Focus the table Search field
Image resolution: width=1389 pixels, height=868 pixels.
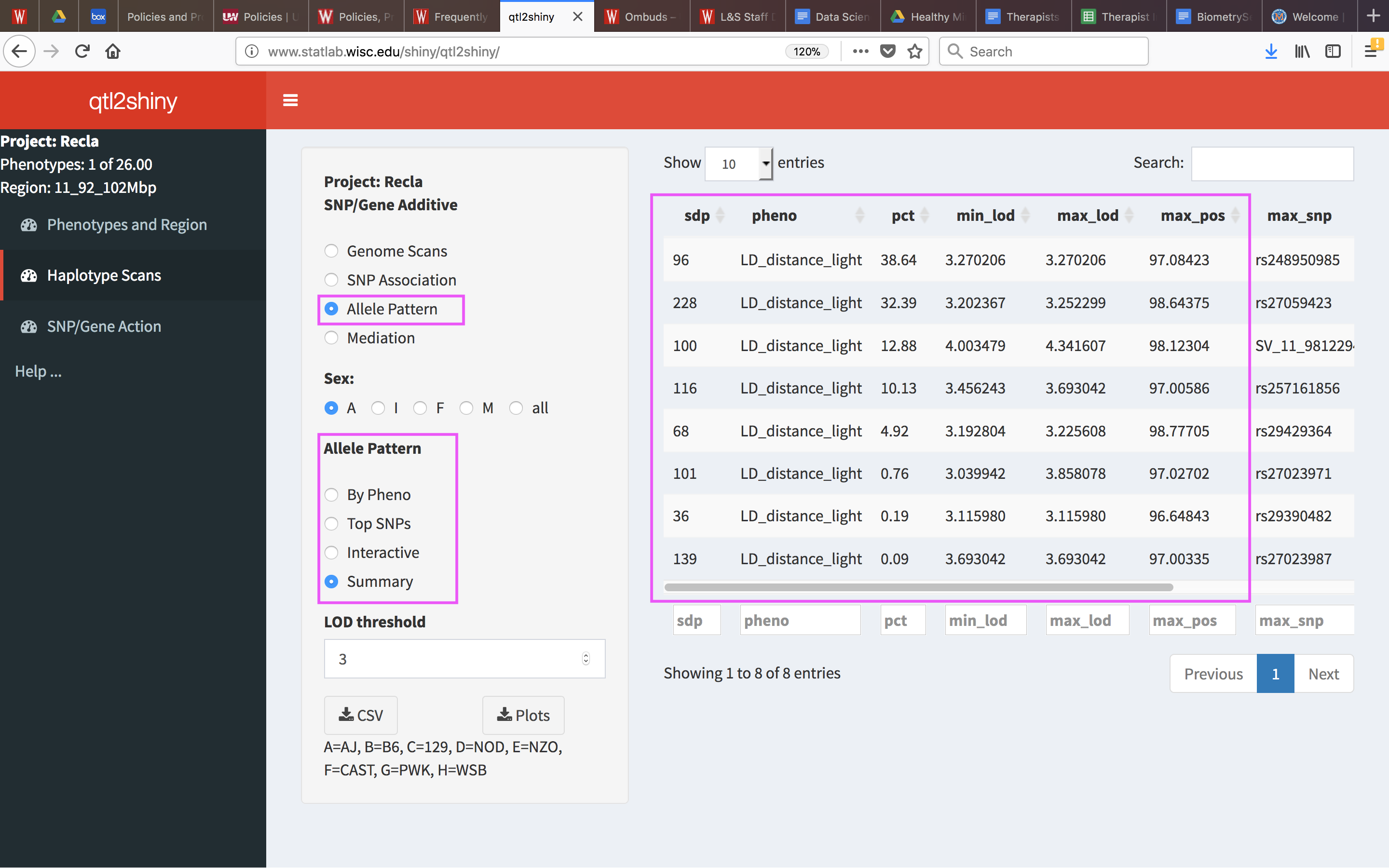click(1272, 163)
